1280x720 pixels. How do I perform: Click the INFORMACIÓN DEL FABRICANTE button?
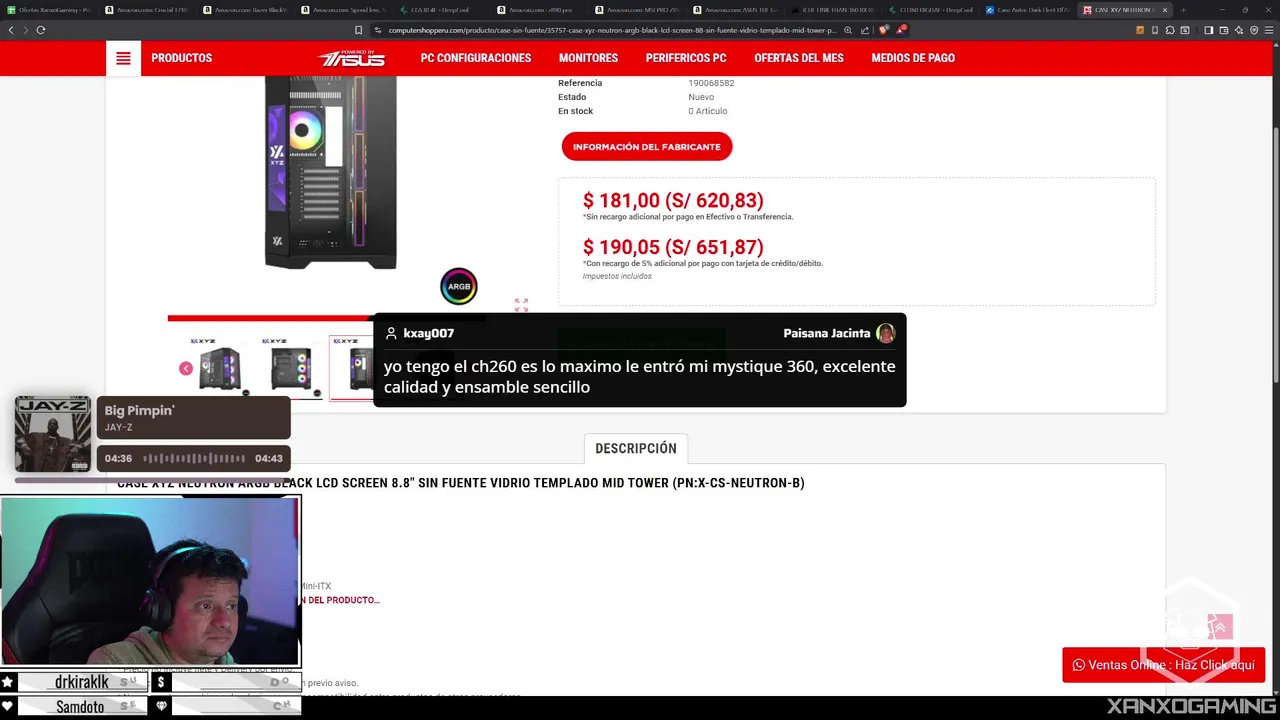(x=647, y=146)
